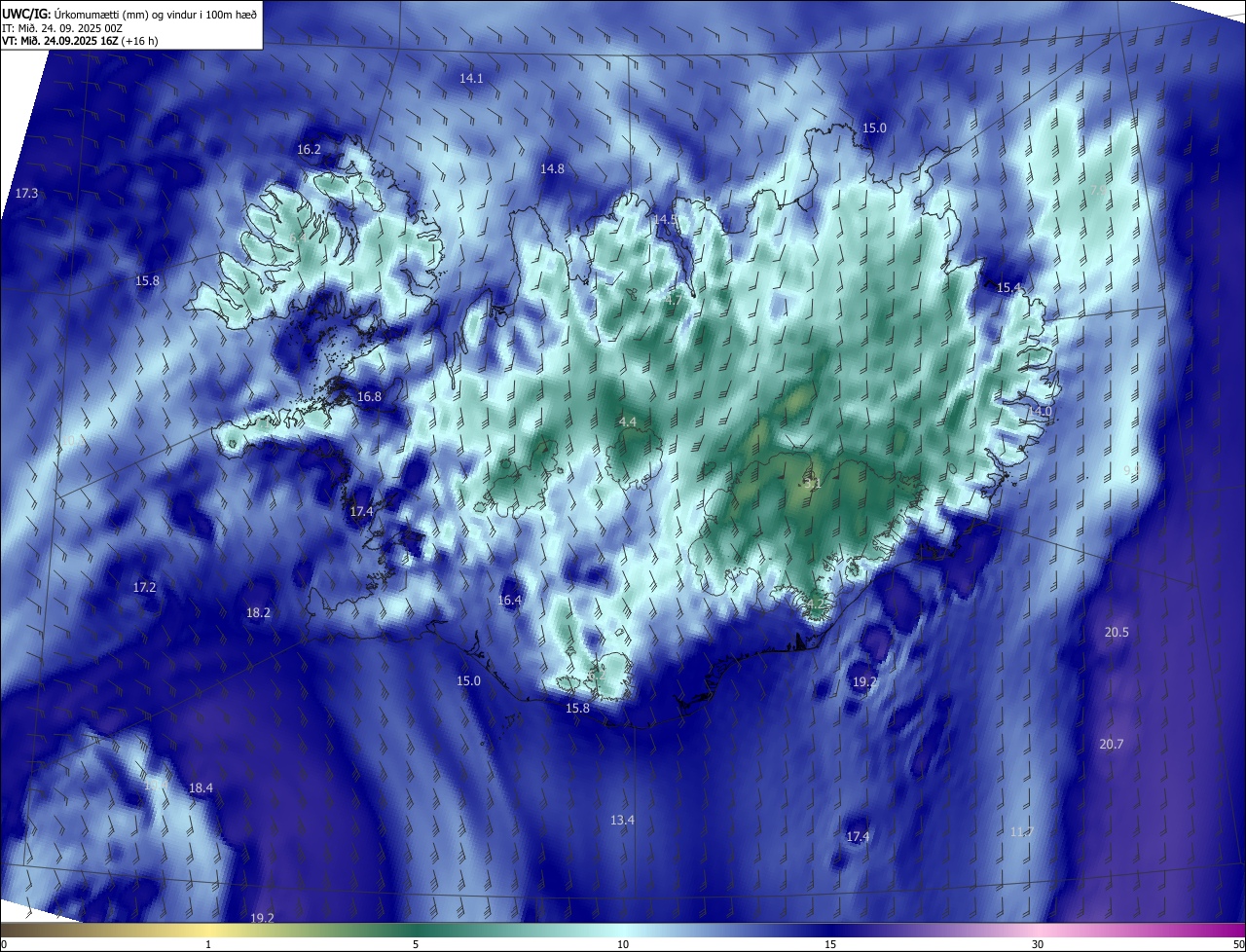
Task: Click the 5 tick label on the colorbar
Action: [416, 945]
